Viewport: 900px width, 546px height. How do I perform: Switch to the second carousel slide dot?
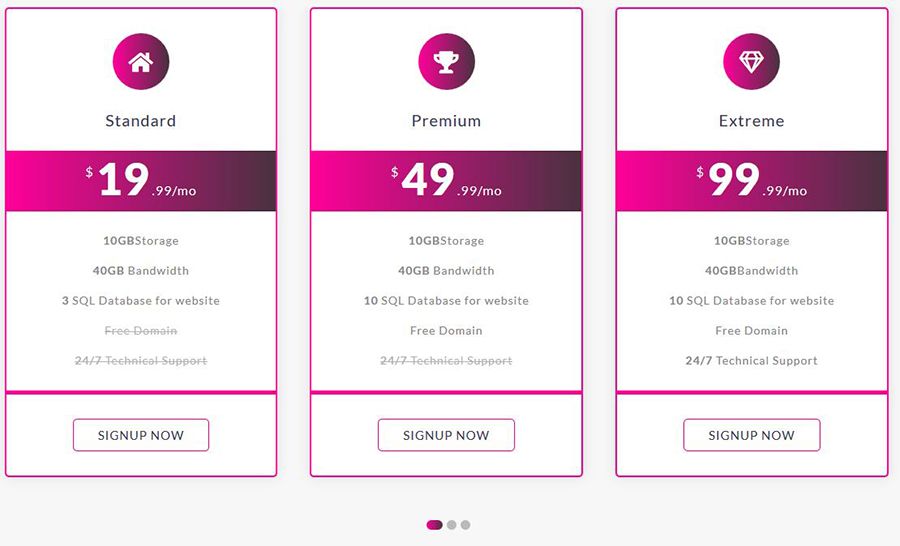click(452, 525)
